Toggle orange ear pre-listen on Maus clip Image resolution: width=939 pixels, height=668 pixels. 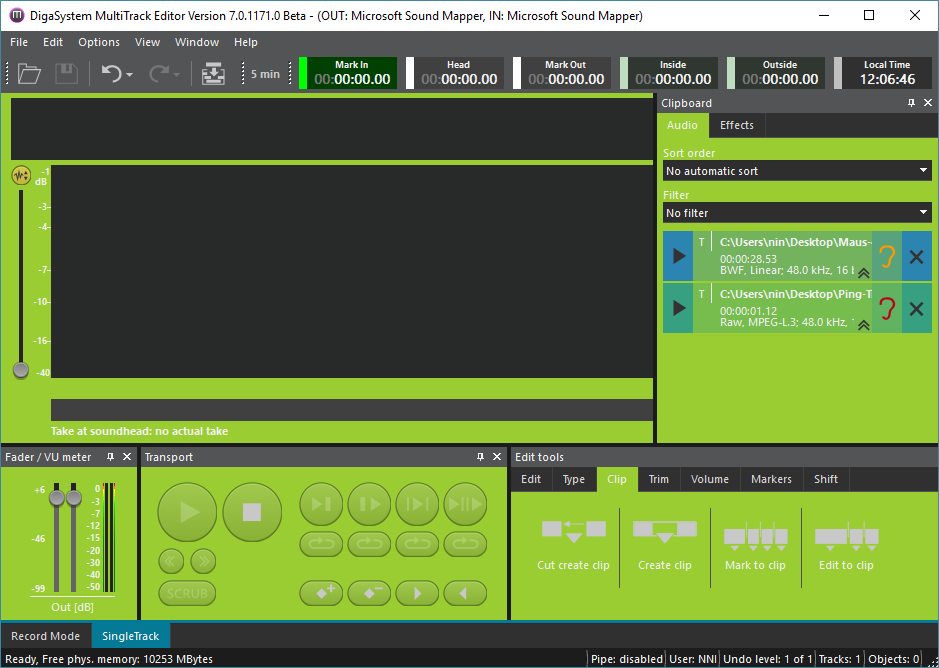(886, 257)
